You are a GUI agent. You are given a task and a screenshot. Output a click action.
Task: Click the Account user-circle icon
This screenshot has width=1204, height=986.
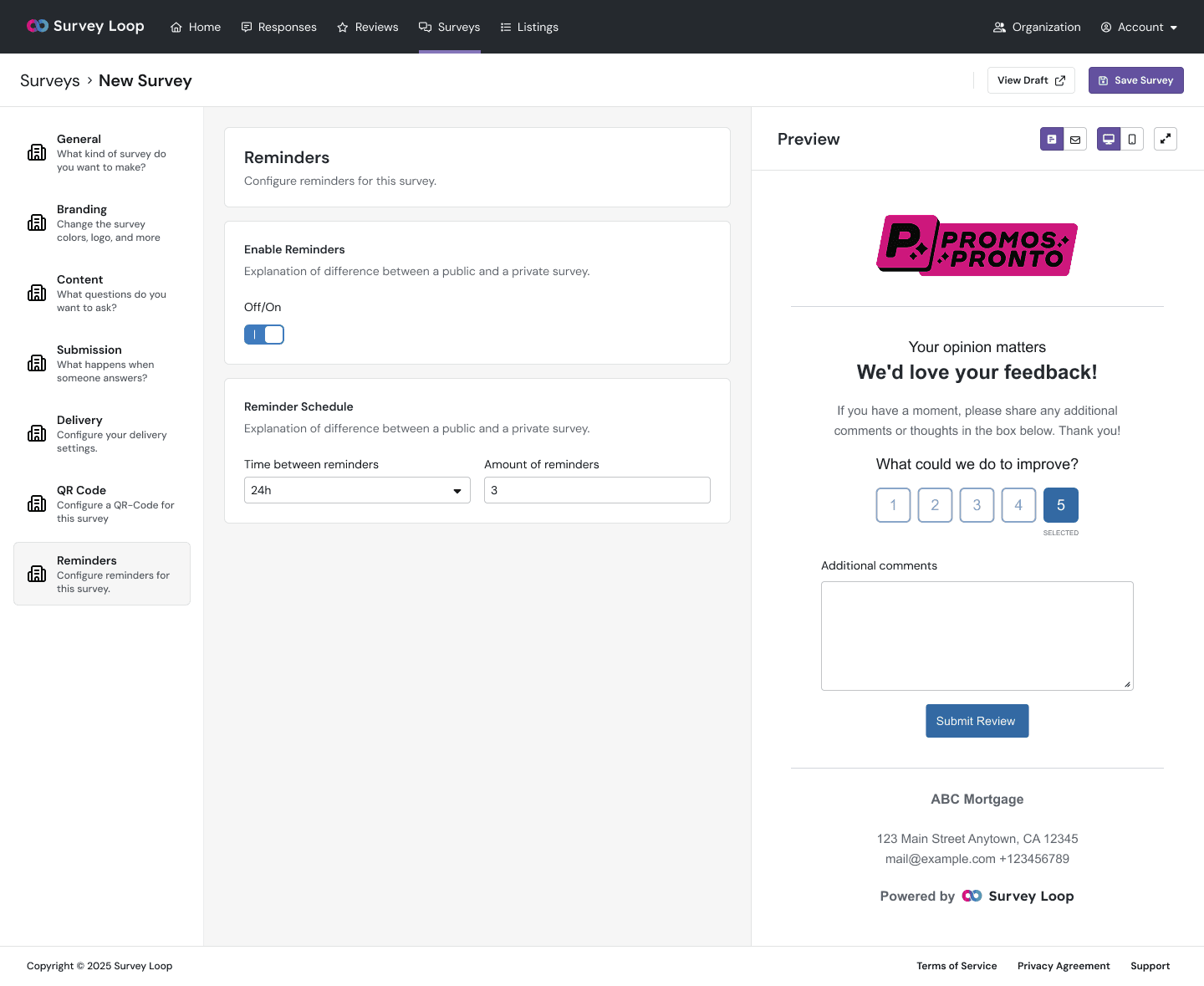pyautogui.click(x=1106, y=27)
